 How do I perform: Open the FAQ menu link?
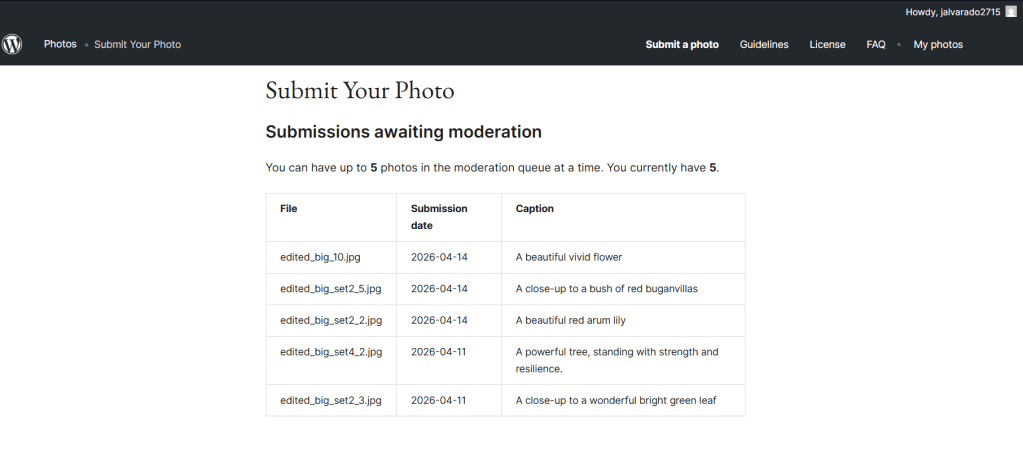click(x=876, y=45)
